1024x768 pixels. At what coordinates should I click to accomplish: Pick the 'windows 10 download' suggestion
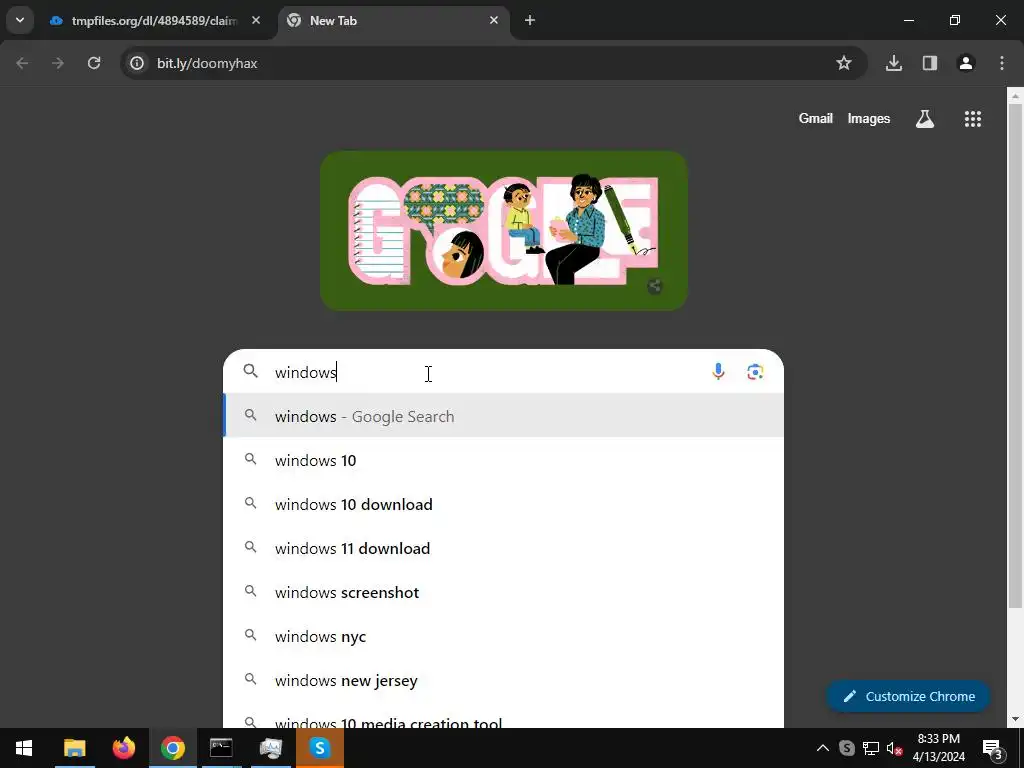click(x=504, y=504)
